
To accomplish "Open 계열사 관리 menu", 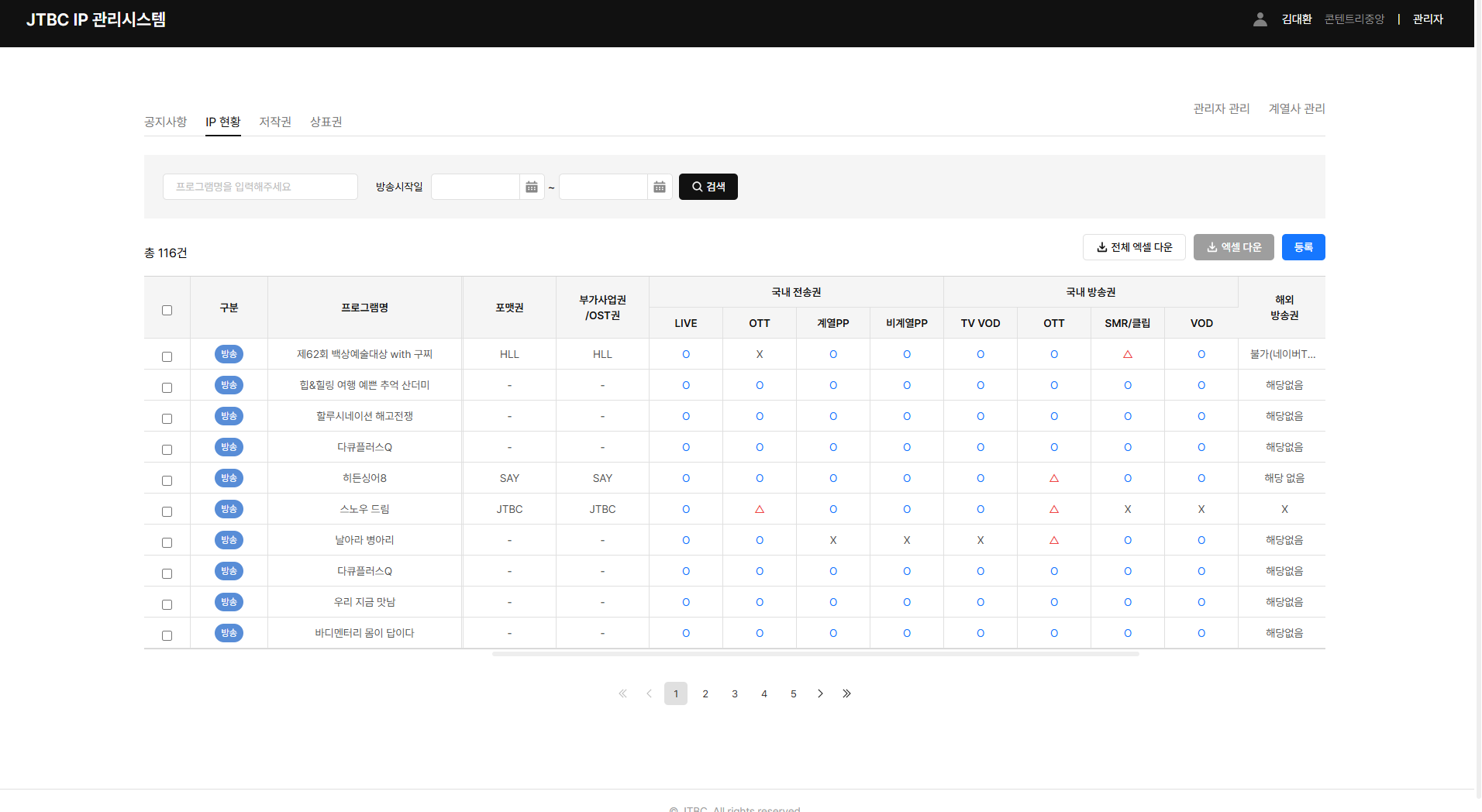I will click(1297, 108).
